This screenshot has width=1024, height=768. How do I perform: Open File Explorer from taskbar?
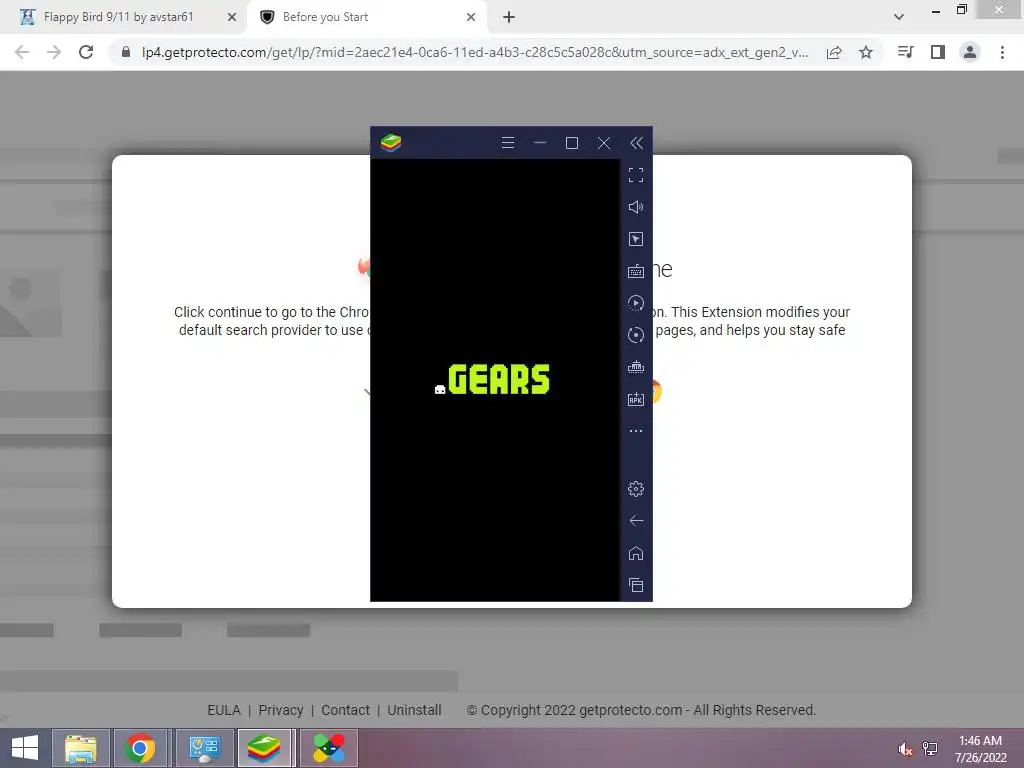coord(80,748)
